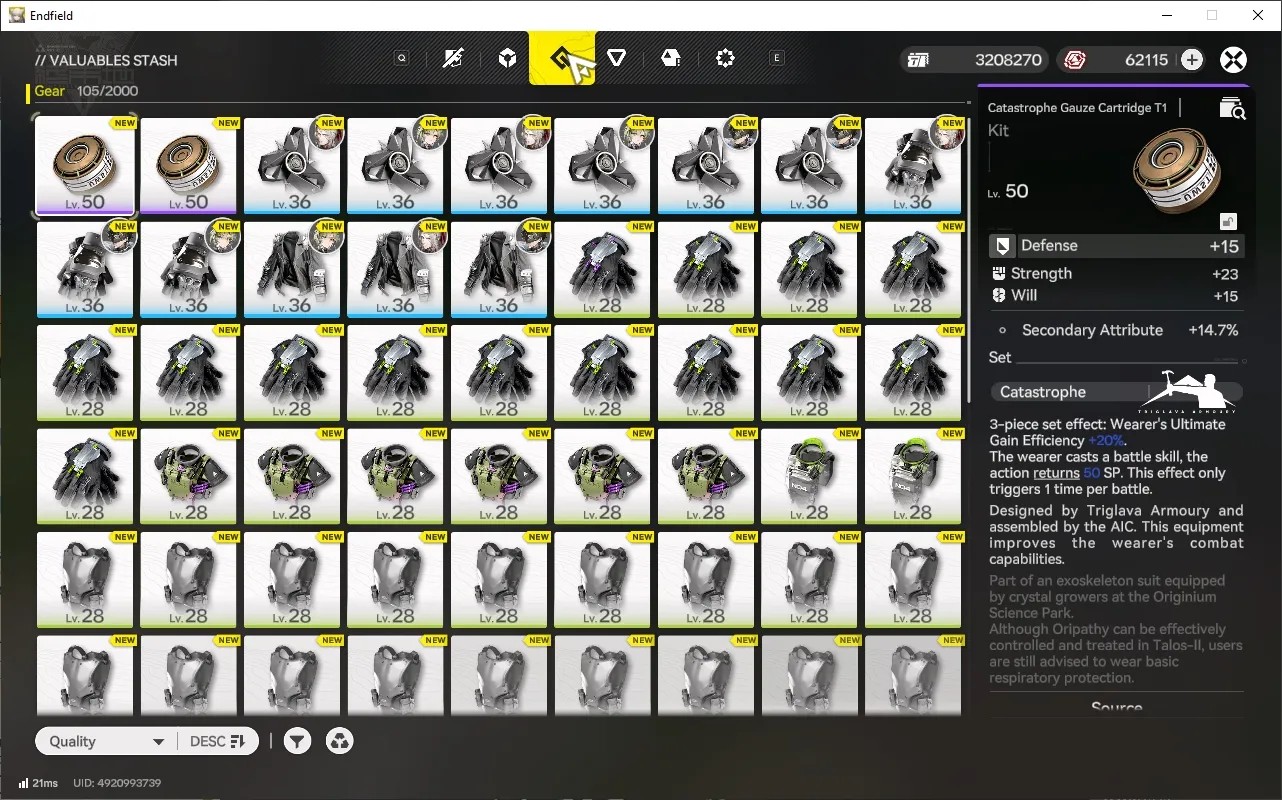Toggle the DESC sort order
1282x800 pixels.
[217, 741]
